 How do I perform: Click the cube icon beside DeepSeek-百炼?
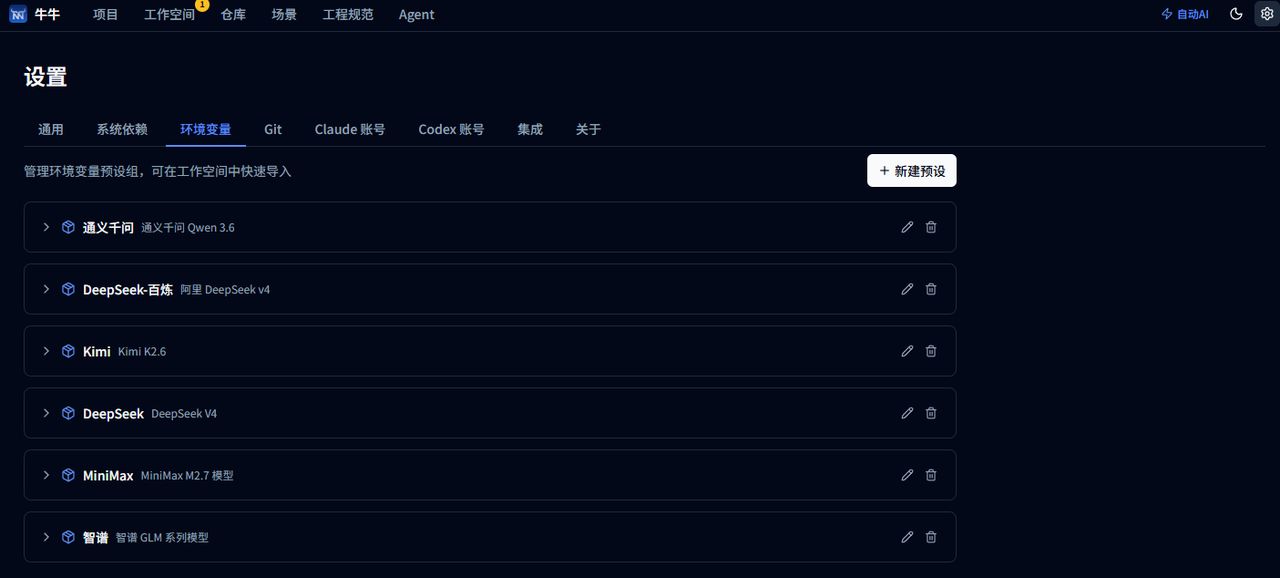pos(68,289)
